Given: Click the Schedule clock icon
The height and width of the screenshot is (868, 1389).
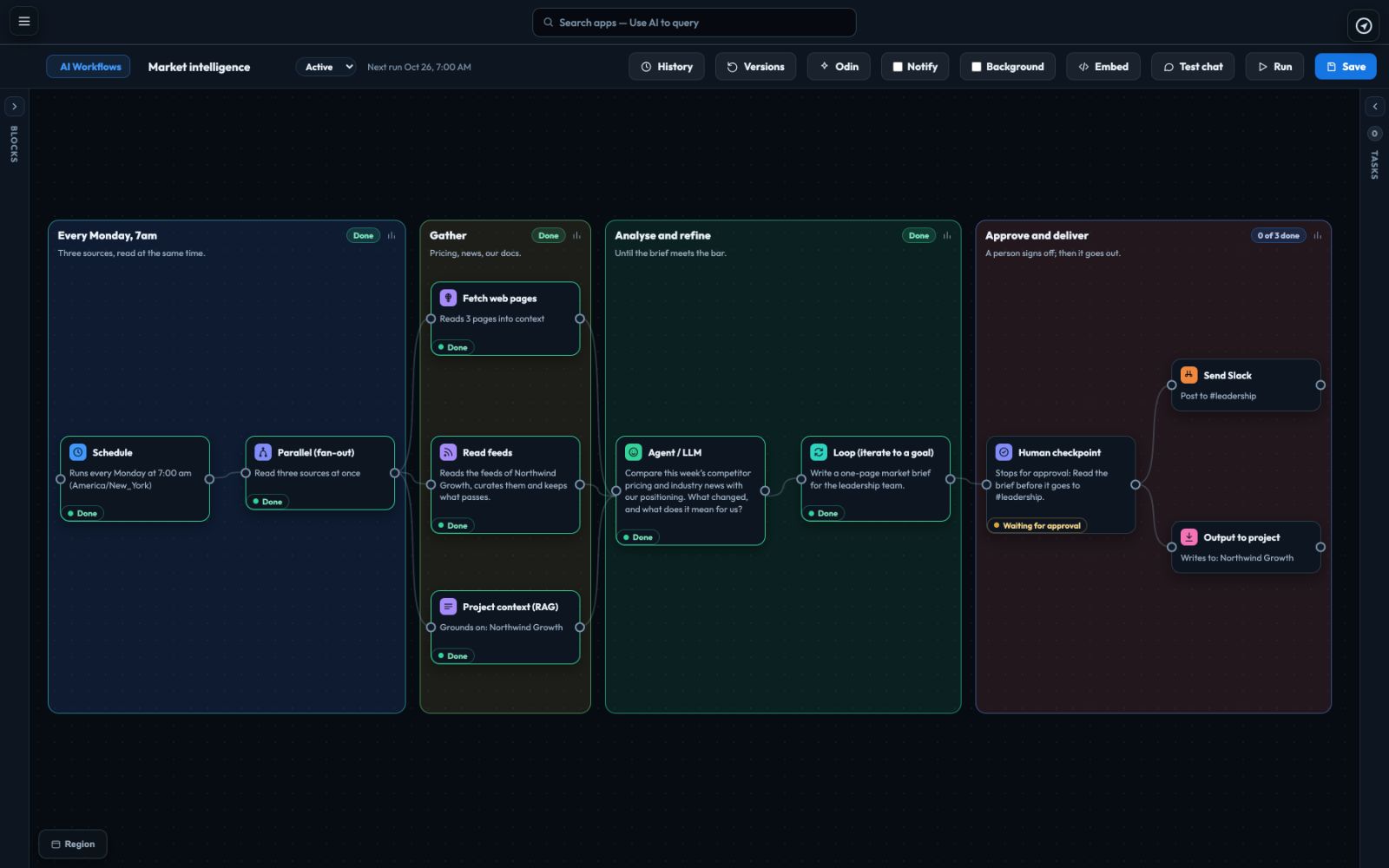Looking at the screenshot, I should (78, 452).
